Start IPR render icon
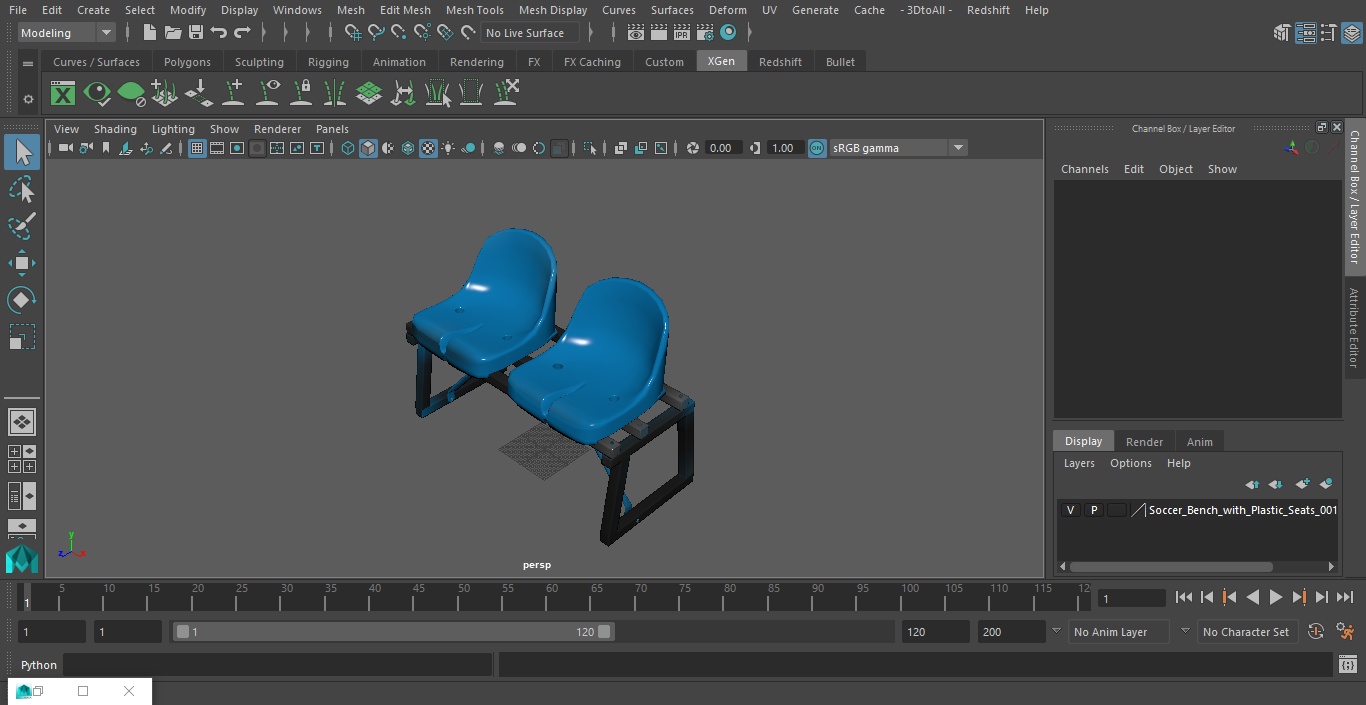Image resolution: width=1366 pixels, height=705 pixels. 681,33
